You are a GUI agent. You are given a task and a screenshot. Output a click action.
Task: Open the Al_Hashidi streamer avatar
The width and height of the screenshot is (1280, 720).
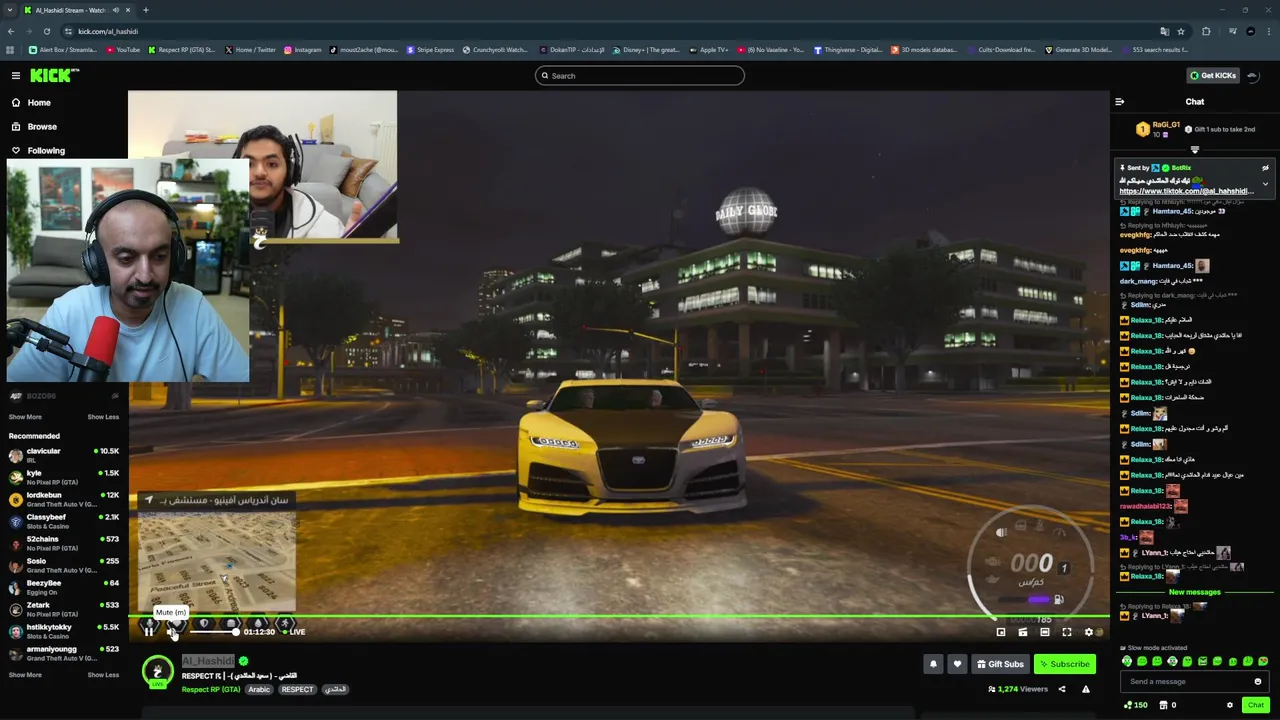point(157,671)
